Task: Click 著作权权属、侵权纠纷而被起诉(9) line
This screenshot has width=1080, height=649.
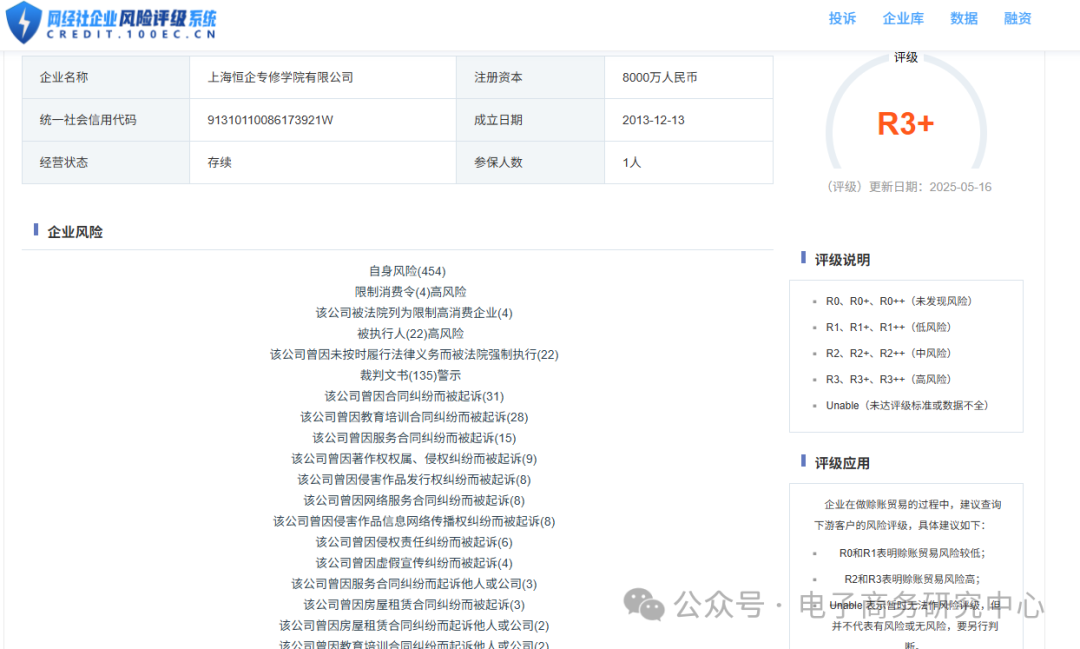Action: click(x=414, y=459)
